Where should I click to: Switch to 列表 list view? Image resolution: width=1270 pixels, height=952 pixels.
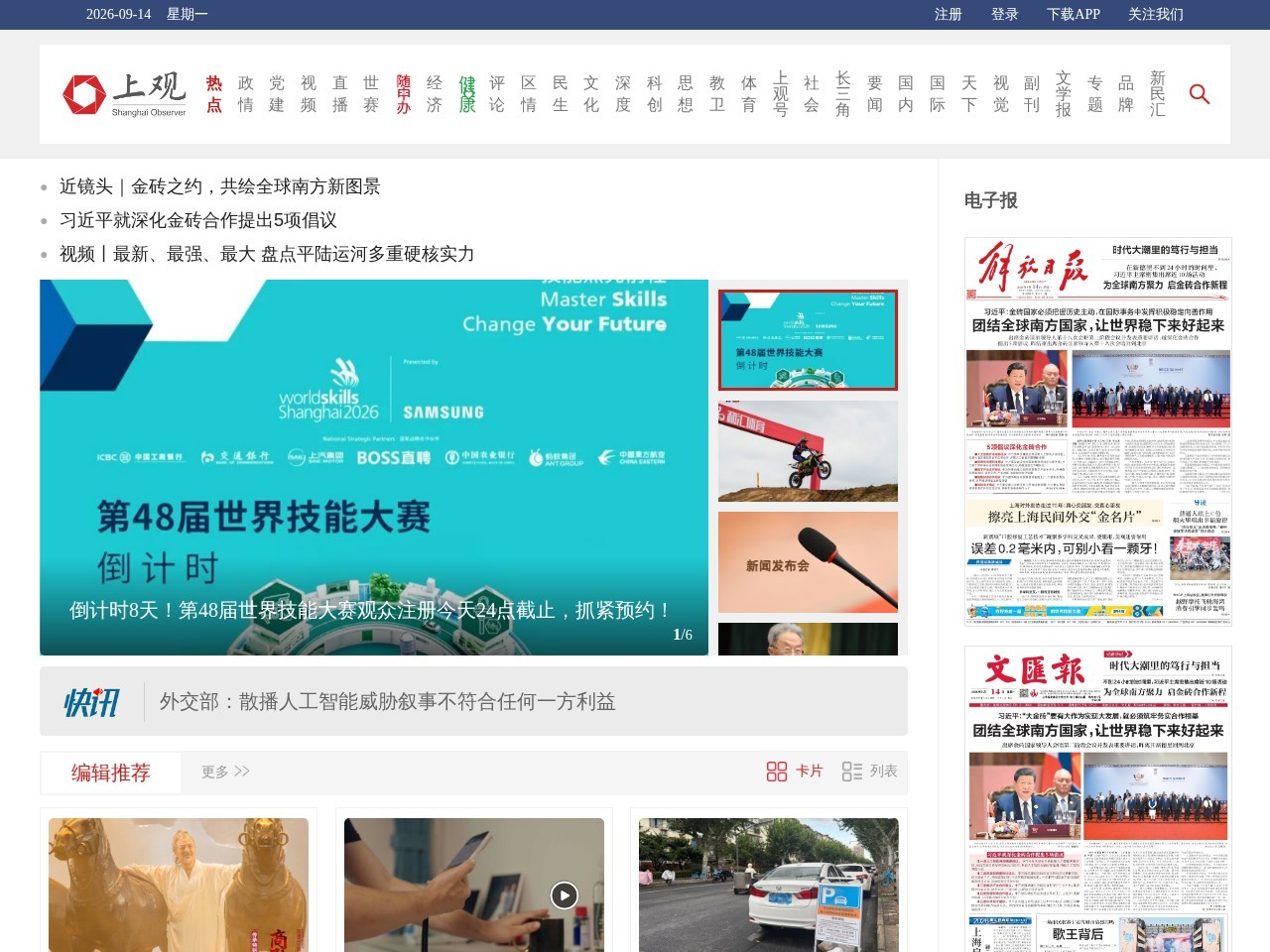point(869,771)
